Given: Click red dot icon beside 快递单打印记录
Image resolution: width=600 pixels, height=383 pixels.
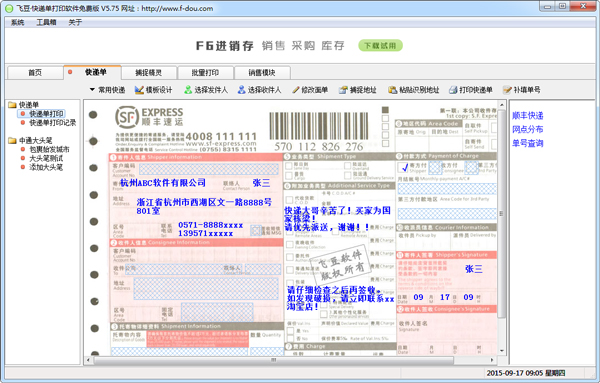Looking at the screenshot, I should 23,122.
